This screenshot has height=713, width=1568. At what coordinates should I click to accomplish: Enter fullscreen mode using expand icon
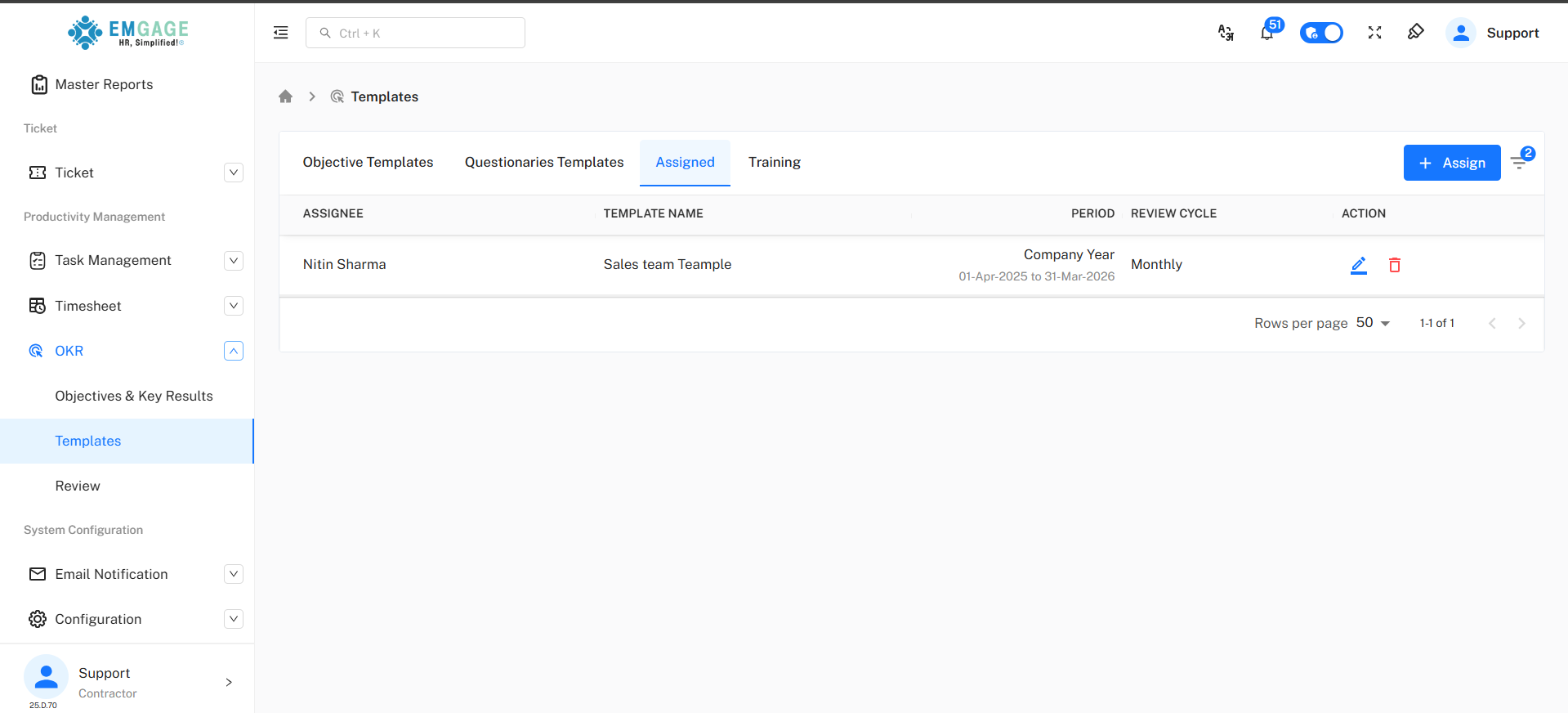pyautogui.click(x=1374, y=33)
